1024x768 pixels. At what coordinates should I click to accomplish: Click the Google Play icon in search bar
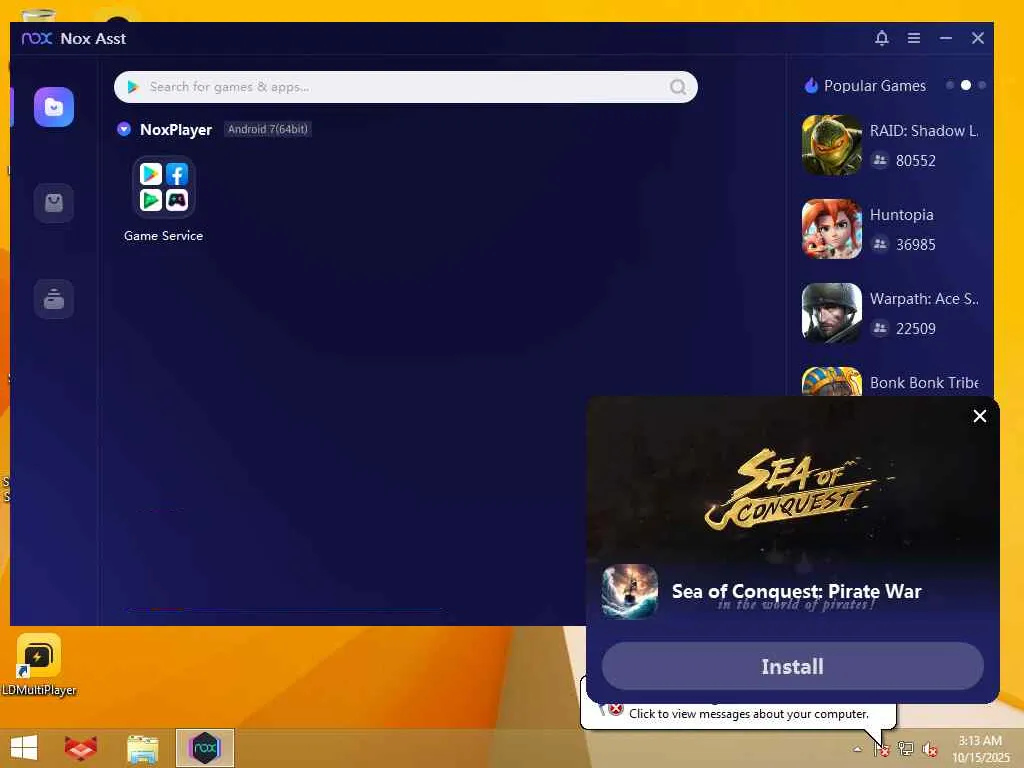133,87
